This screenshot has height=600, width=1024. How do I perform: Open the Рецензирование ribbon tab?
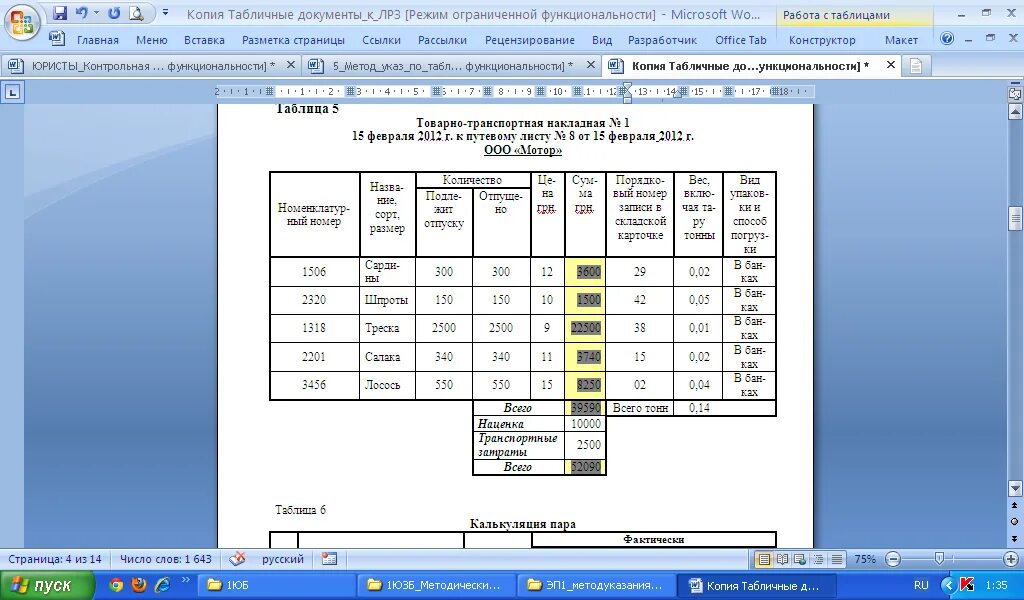[530, 40]
